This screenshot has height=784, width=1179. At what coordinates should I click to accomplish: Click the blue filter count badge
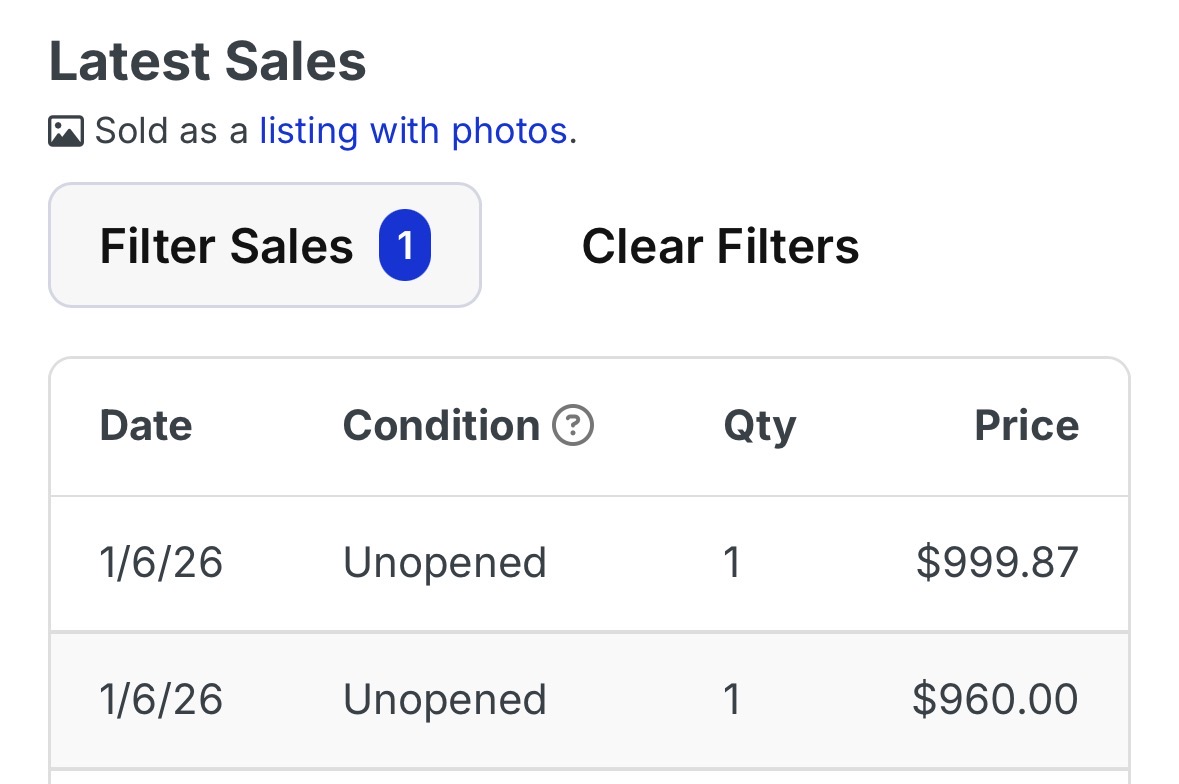[x=404, y=246]
